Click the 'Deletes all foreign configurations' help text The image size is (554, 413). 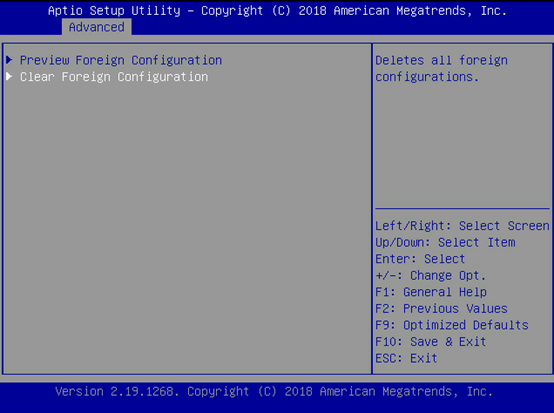coord(441,69)
